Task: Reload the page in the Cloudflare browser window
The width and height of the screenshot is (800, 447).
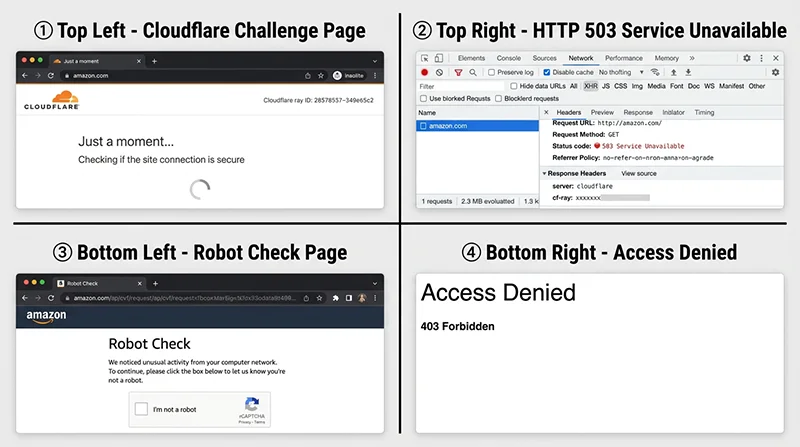Action: tap(51, 76)
